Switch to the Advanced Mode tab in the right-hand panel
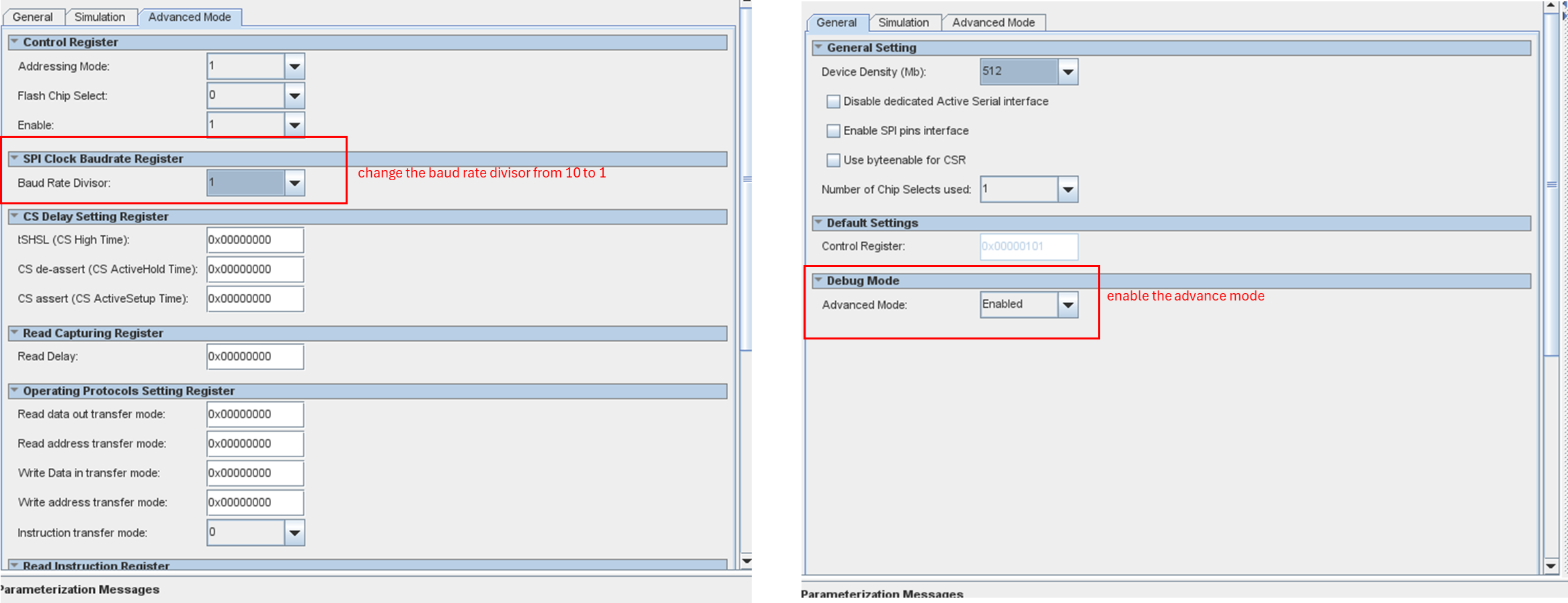 tap(993, 22)
